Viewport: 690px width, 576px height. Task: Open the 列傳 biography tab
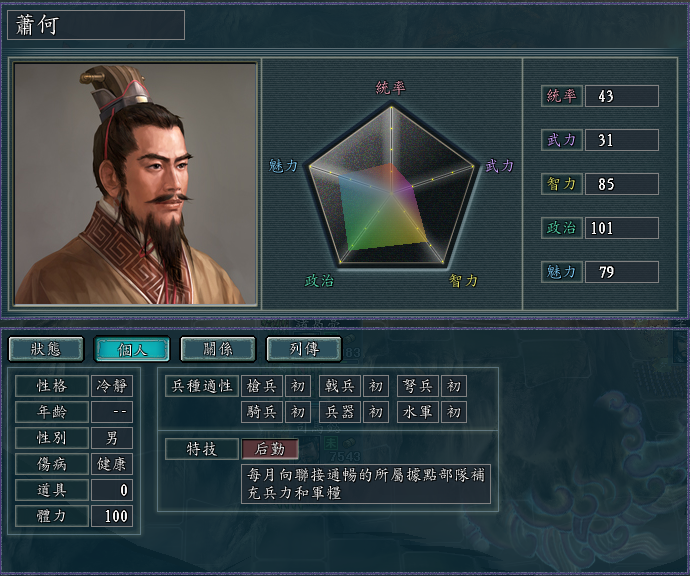click(304, 350)
